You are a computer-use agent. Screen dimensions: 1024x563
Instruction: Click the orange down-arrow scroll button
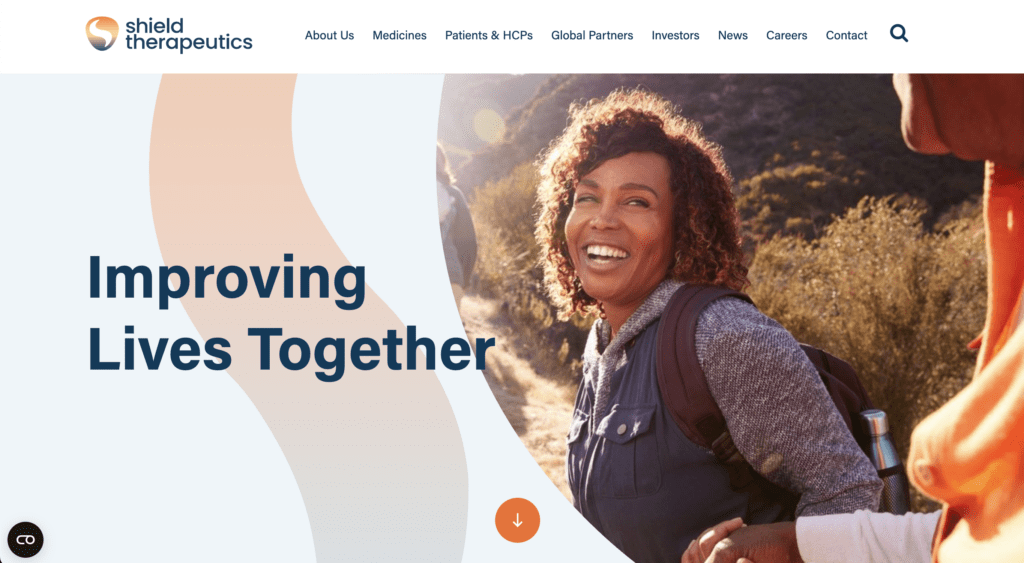pos(517,520)
